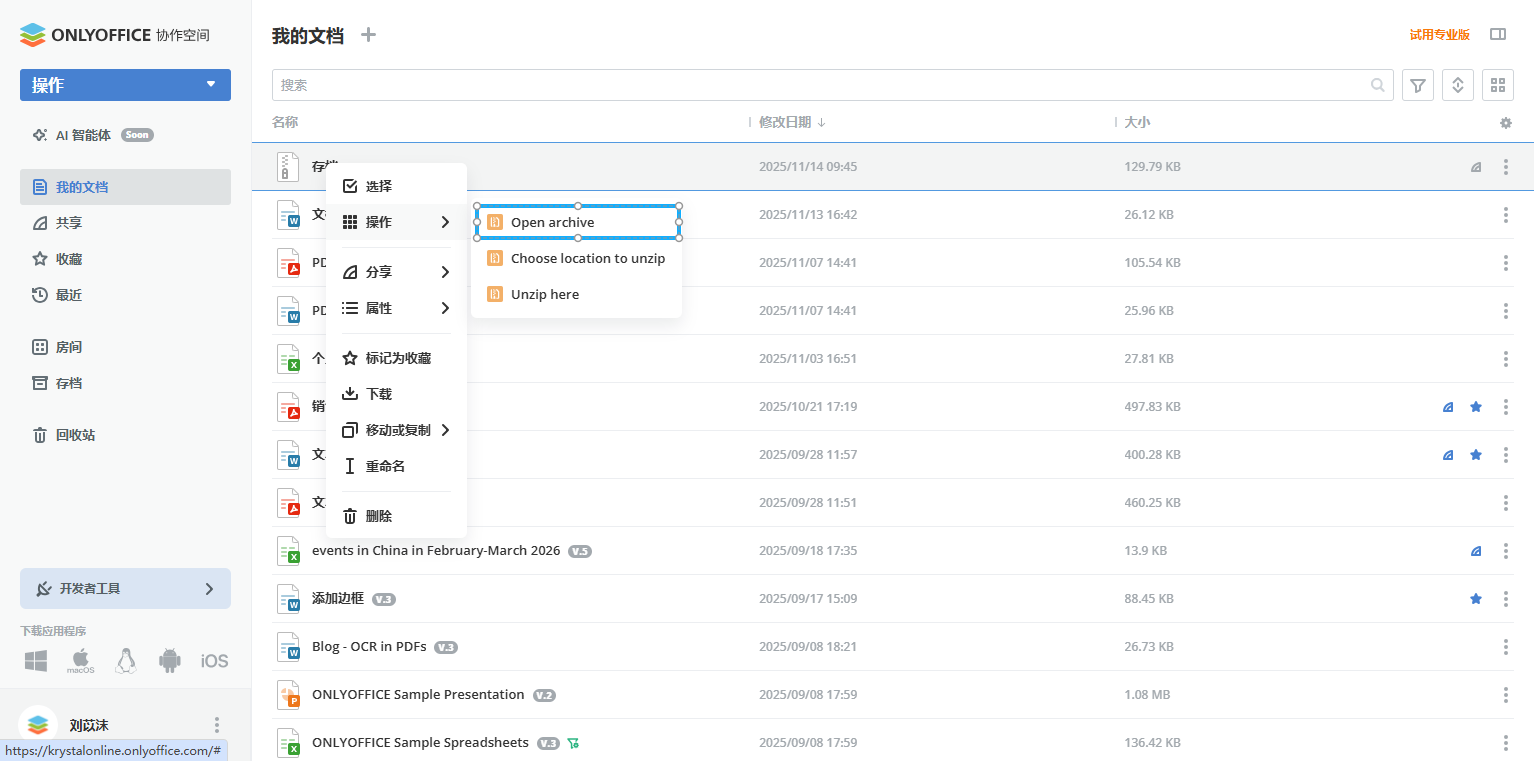Open 回收站 in sidebar
The width and height of the screenshot is (1534, 761).
tap(125, 435)
